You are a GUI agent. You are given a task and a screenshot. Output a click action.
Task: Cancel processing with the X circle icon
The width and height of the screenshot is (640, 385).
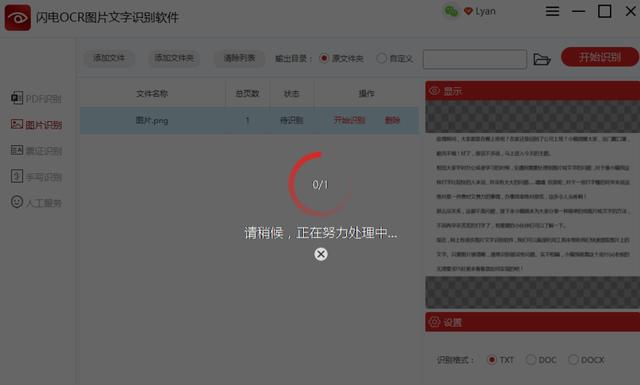321,254
